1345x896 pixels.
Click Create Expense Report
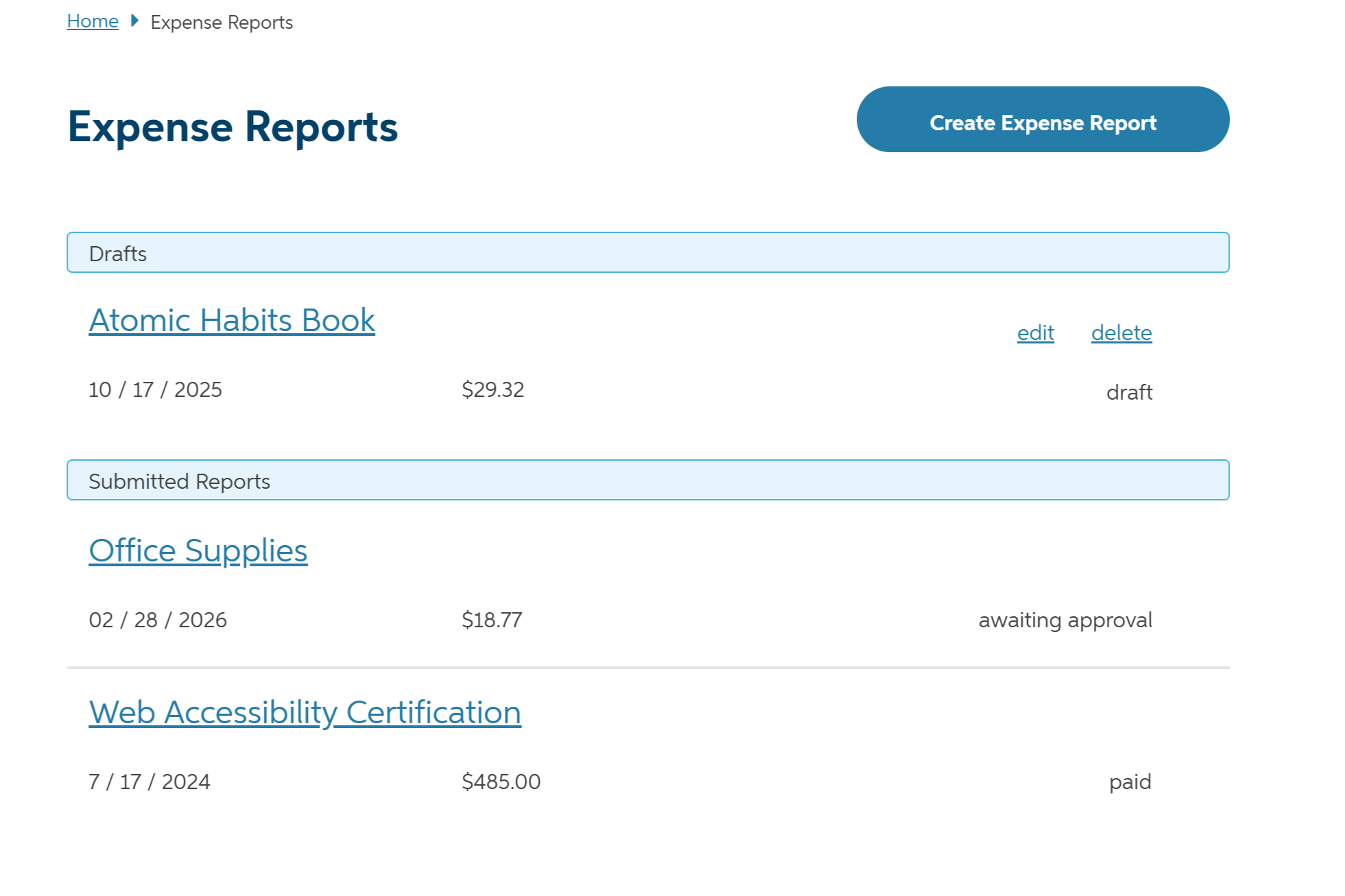click(1043, 122)
